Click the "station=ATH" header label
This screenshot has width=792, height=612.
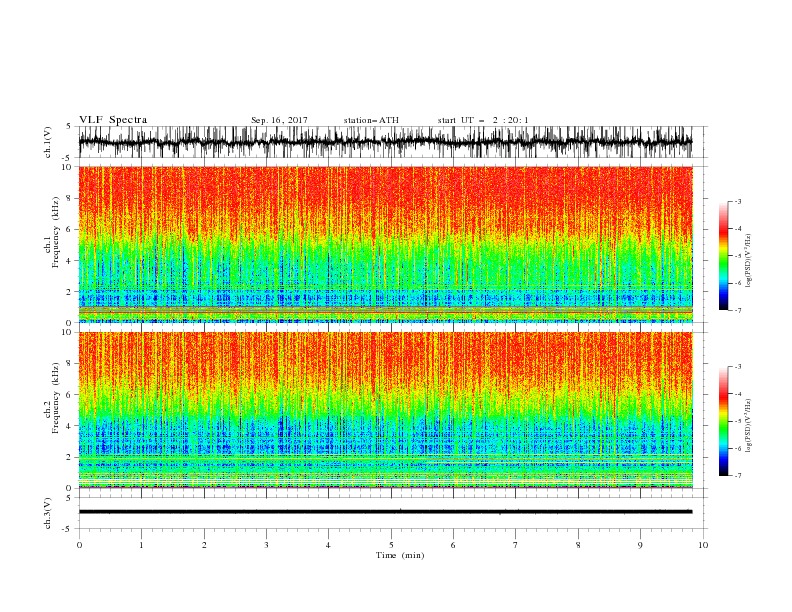371,120
